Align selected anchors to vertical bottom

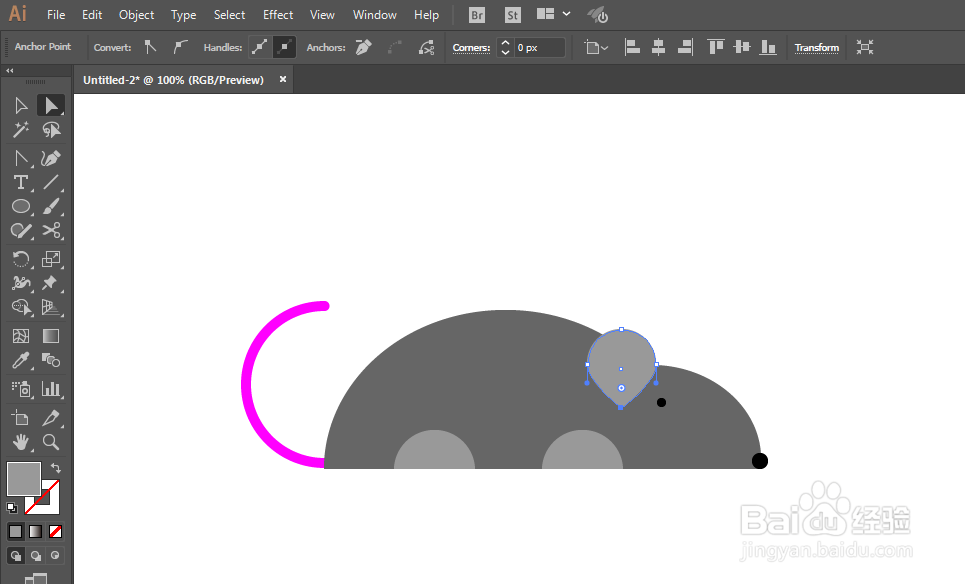tap(768, 47)
